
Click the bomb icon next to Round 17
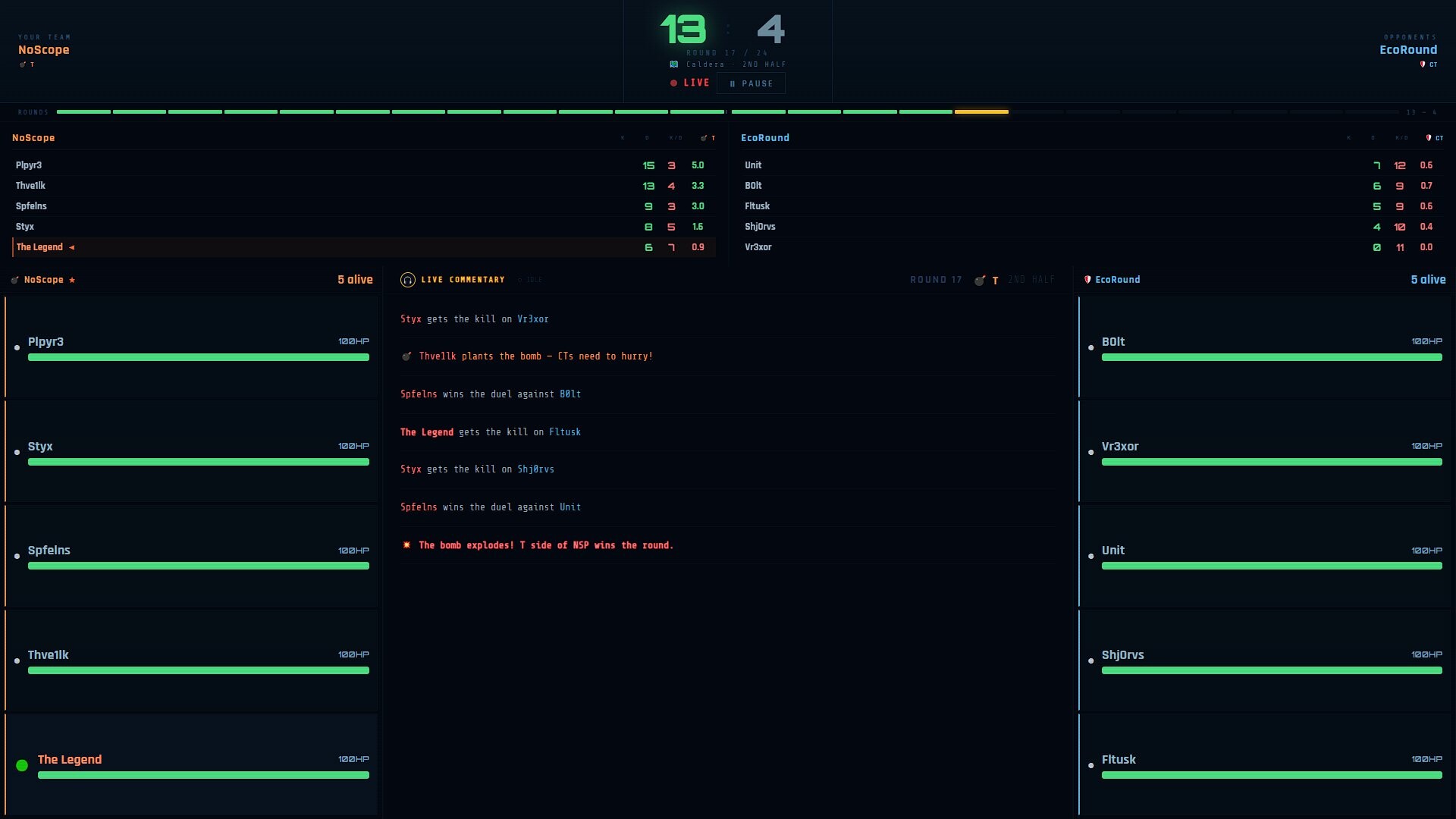point(979,280)
